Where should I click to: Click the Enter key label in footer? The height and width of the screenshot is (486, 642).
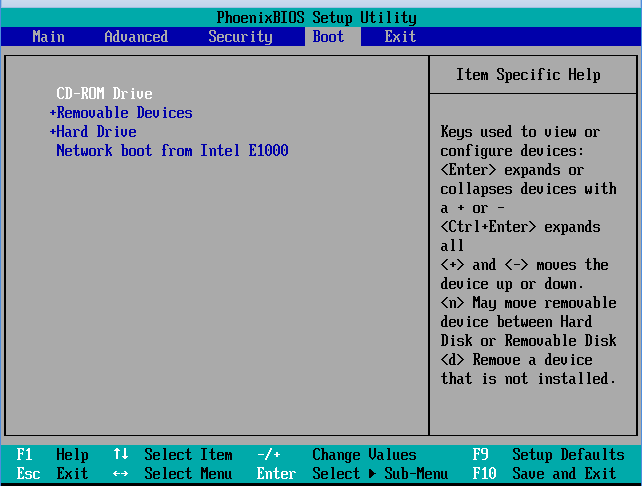pyautogui.click(x=276, y=474)
